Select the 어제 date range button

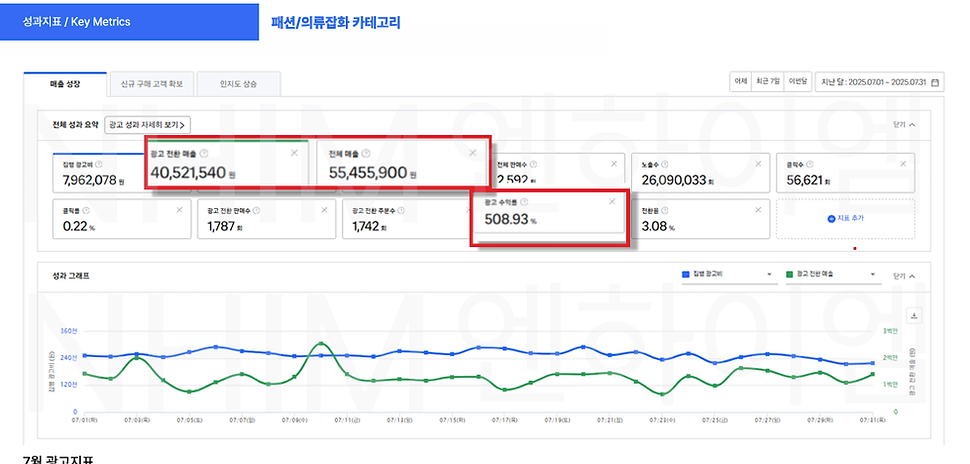tap(740, 82)
